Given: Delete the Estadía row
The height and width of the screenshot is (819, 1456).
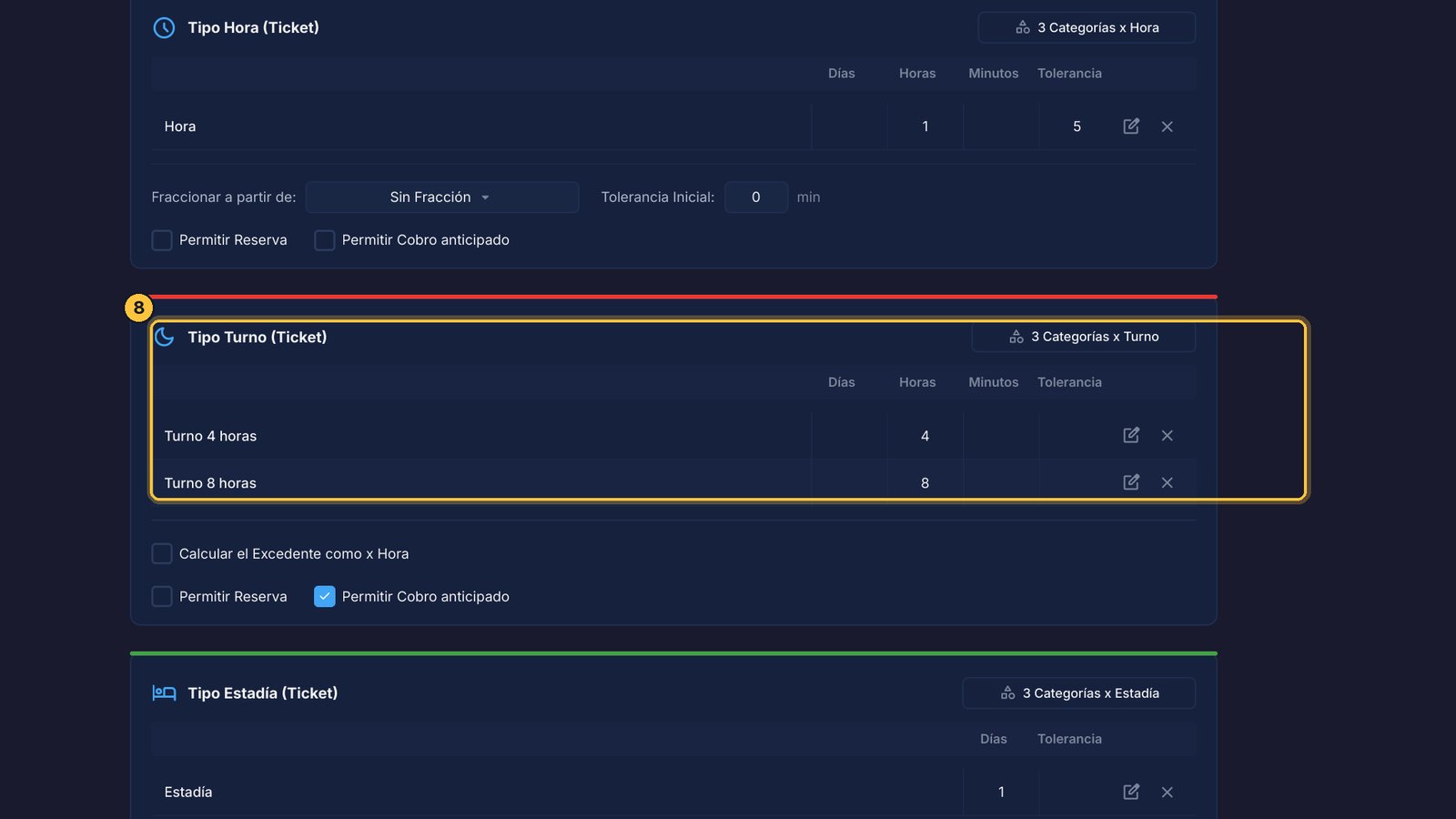Looking at the screenshot, I should tap(1168, 793).
